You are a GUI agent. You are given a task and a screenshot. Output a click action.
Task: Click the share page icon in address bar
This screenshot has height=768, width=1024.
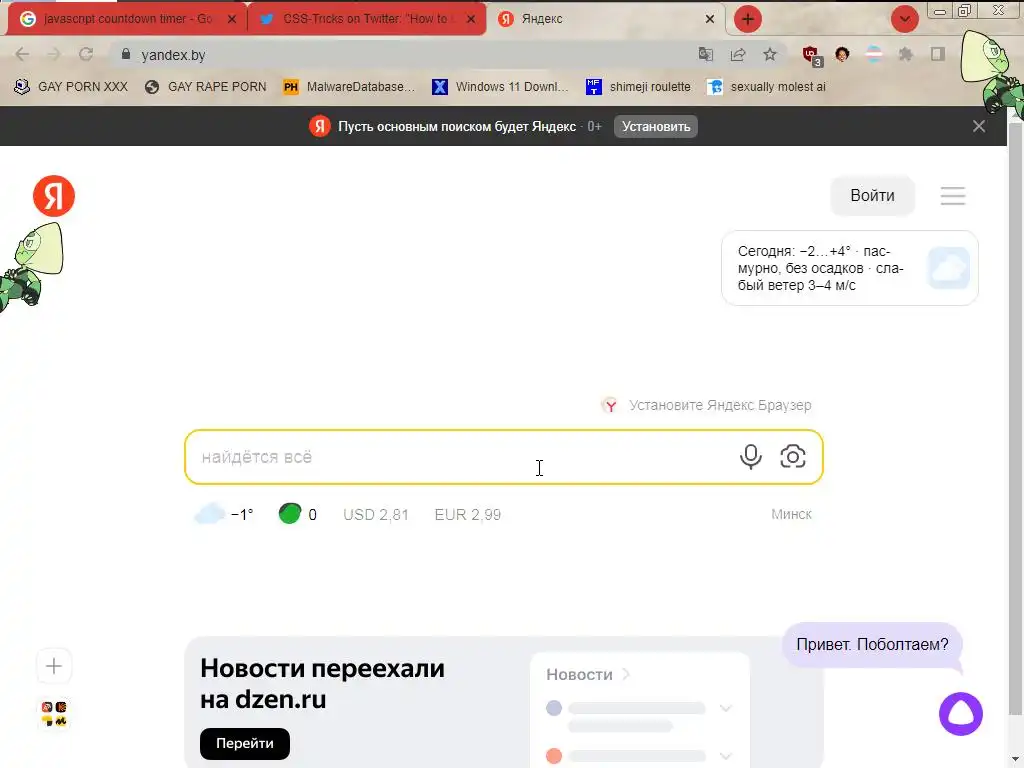[738, 54]
